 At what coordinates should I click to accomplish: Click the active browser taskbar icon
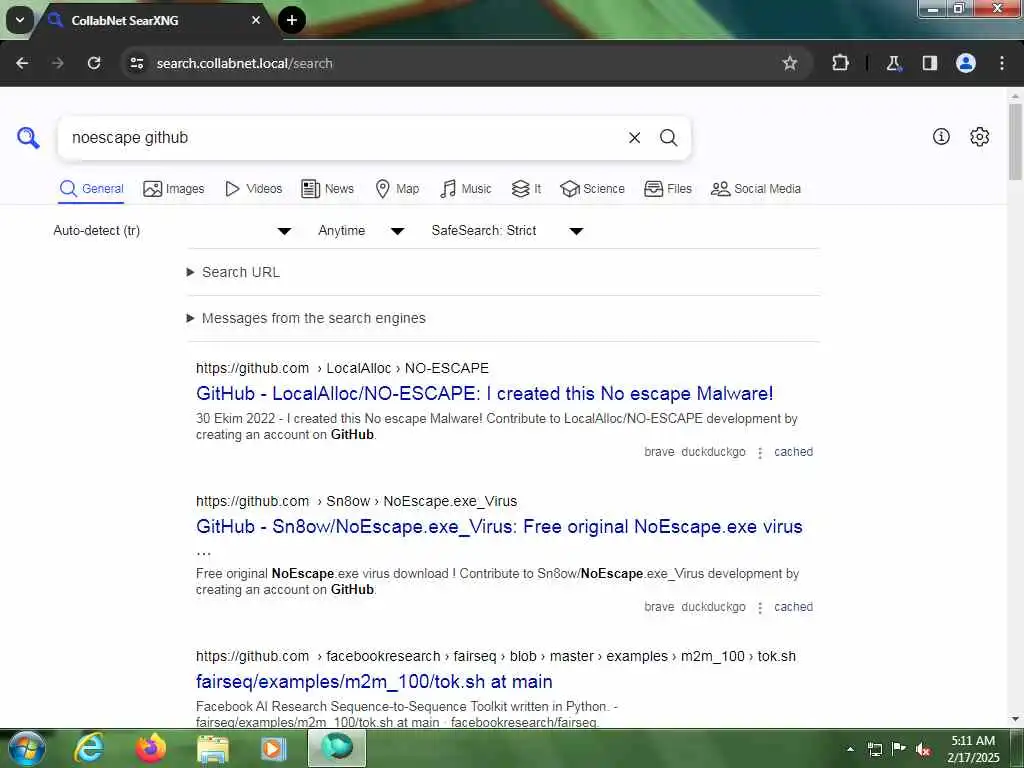click(x=337, y=748)
